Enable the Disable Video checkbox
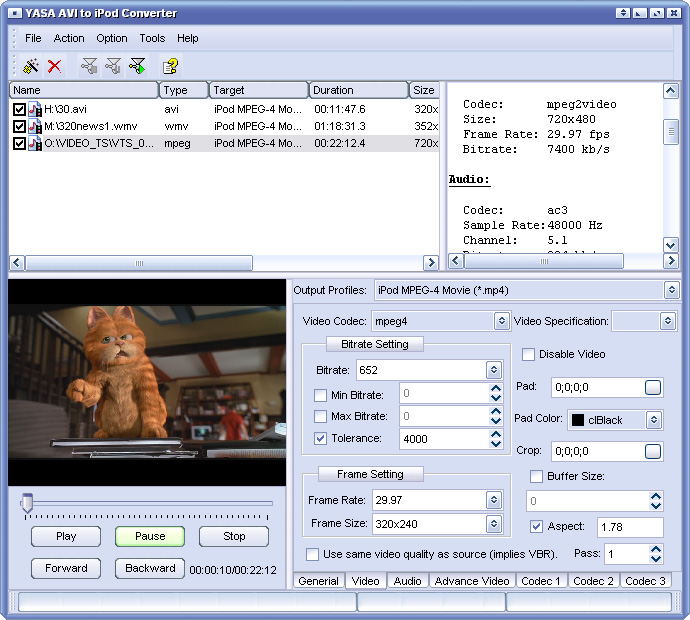 click(x=529, y=354)
